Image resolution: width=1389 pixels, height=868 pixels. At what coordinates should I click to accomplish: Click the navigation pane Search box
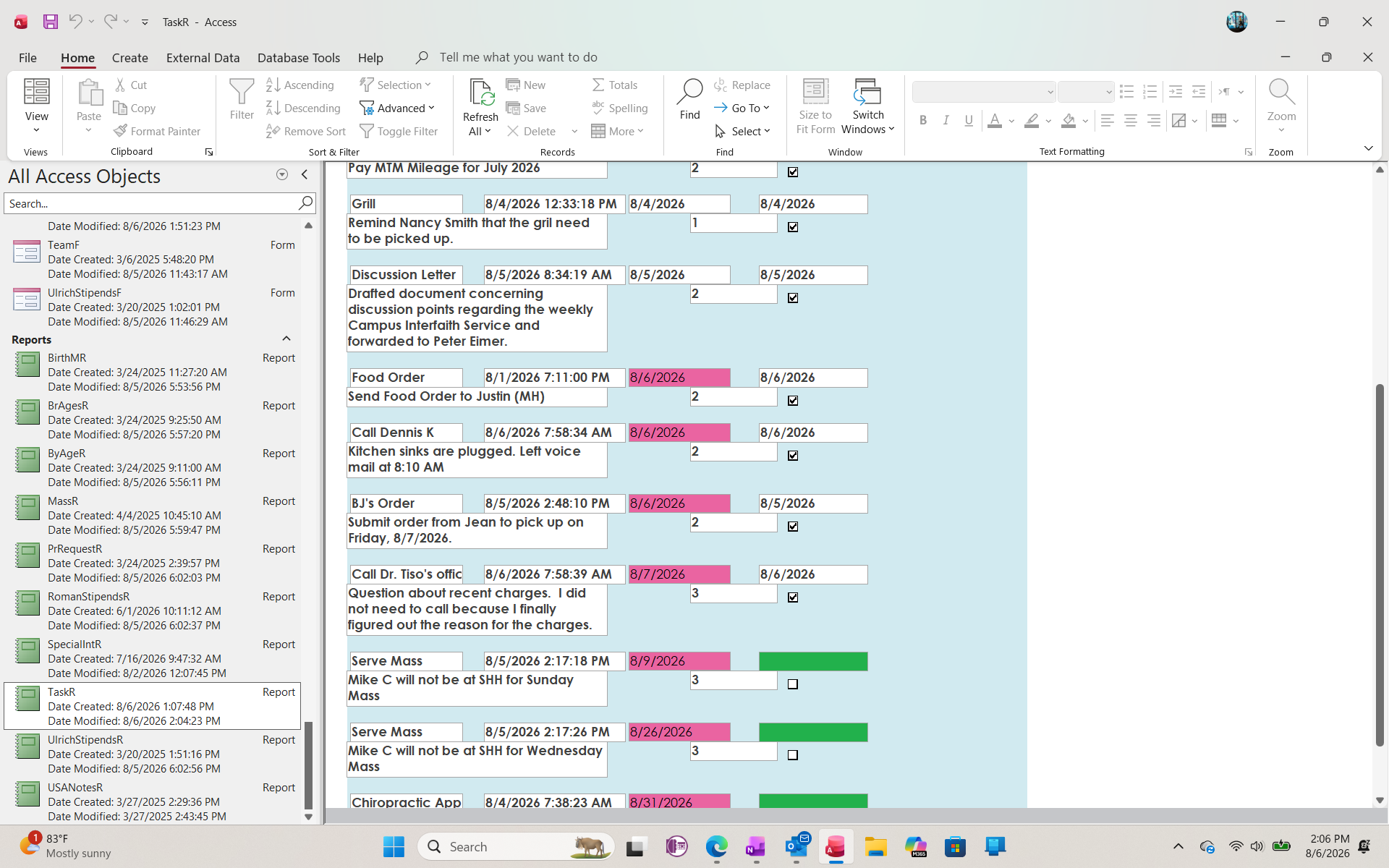tap(150, 203)
